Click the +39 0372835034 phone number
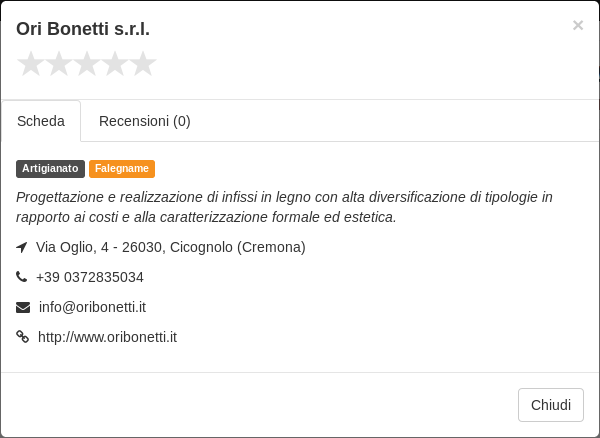This screenshot has height=438, width=600. 90,277
